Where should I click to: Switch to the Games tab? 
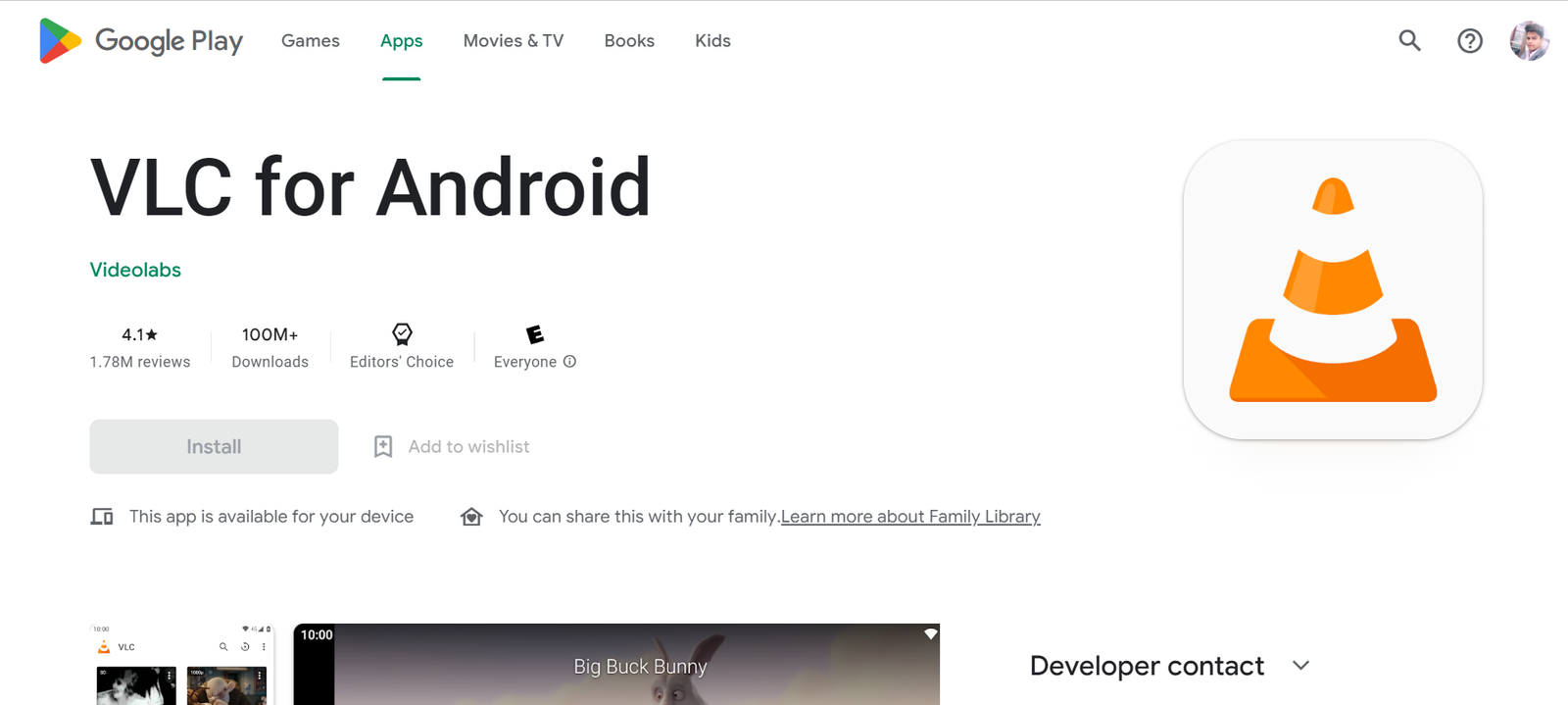coord(311,41)
